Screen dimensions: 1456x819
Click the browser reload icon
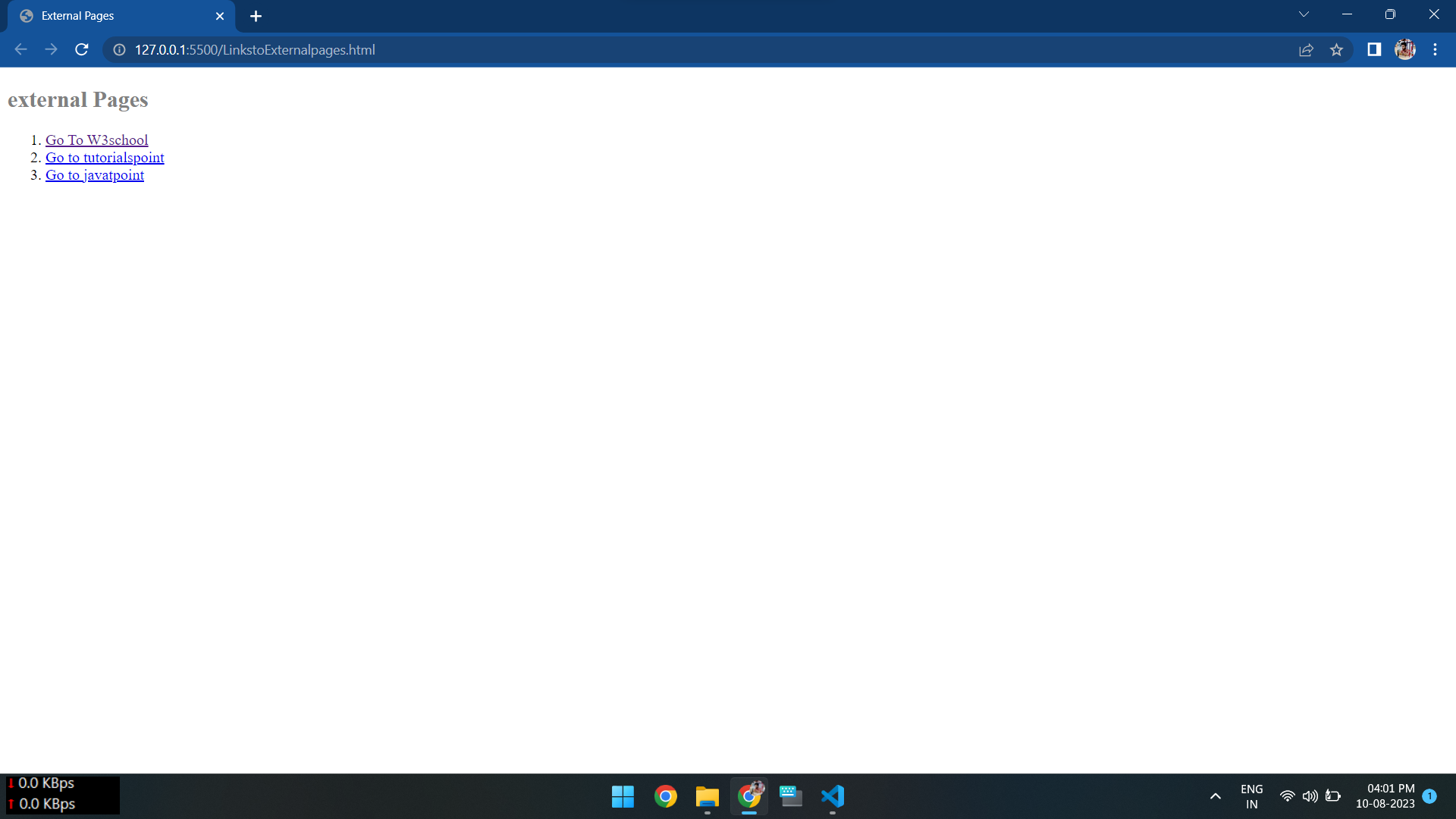coord(81,49)
